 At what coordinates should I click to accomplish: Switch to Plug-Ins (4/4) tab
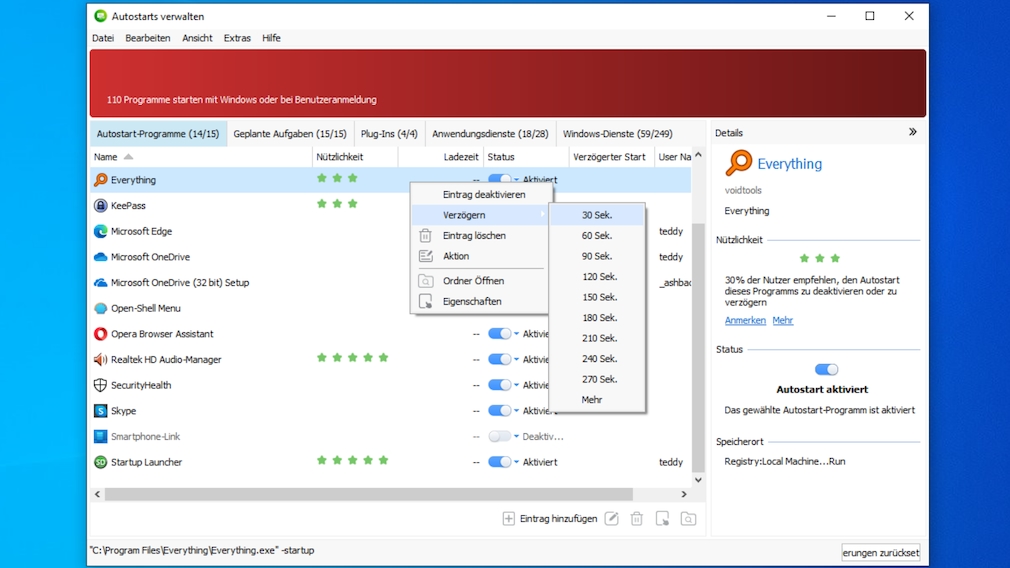pos(389,134)
